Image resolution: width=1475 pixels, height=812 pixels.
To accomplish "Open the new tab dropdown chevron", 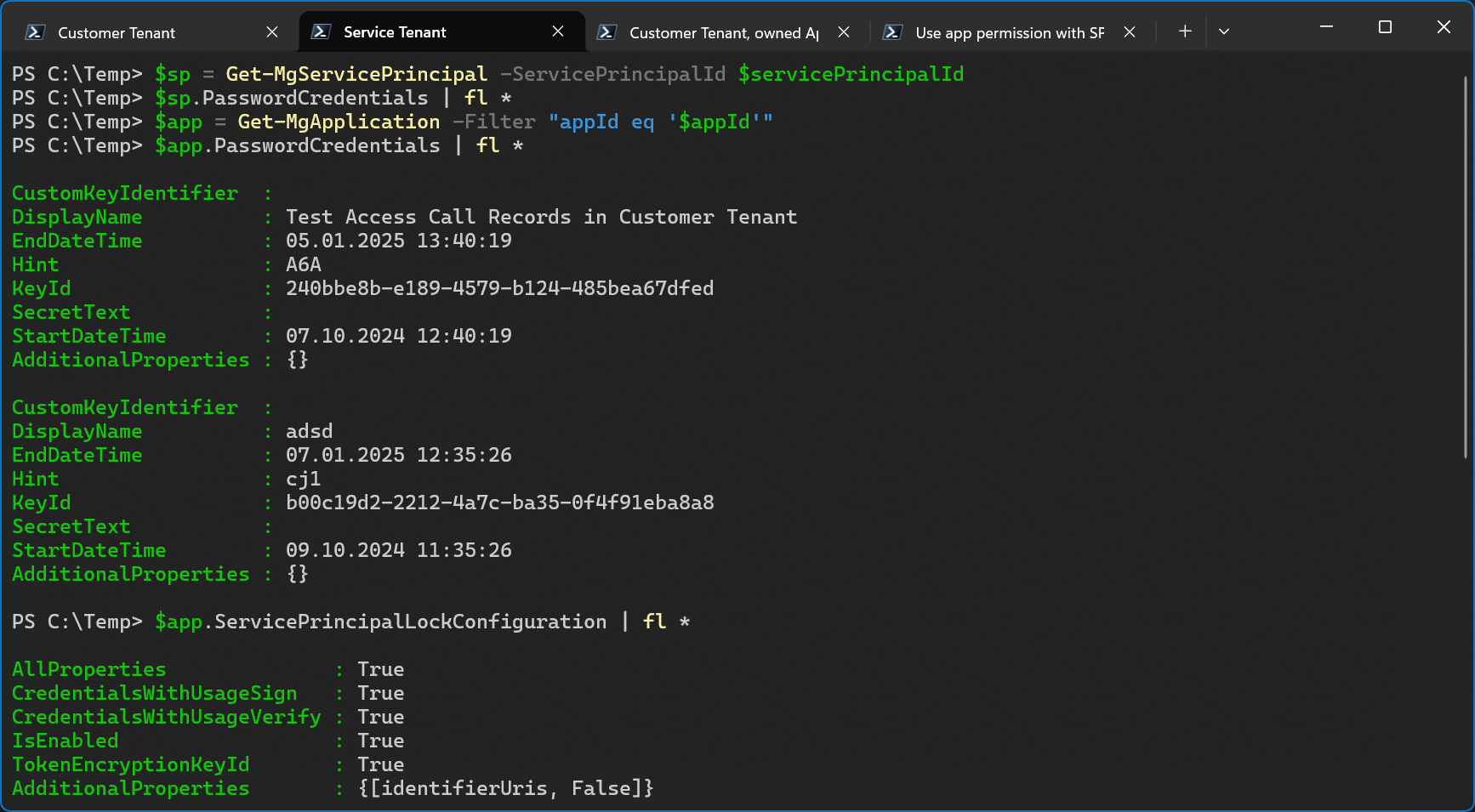I will 1223,31.
